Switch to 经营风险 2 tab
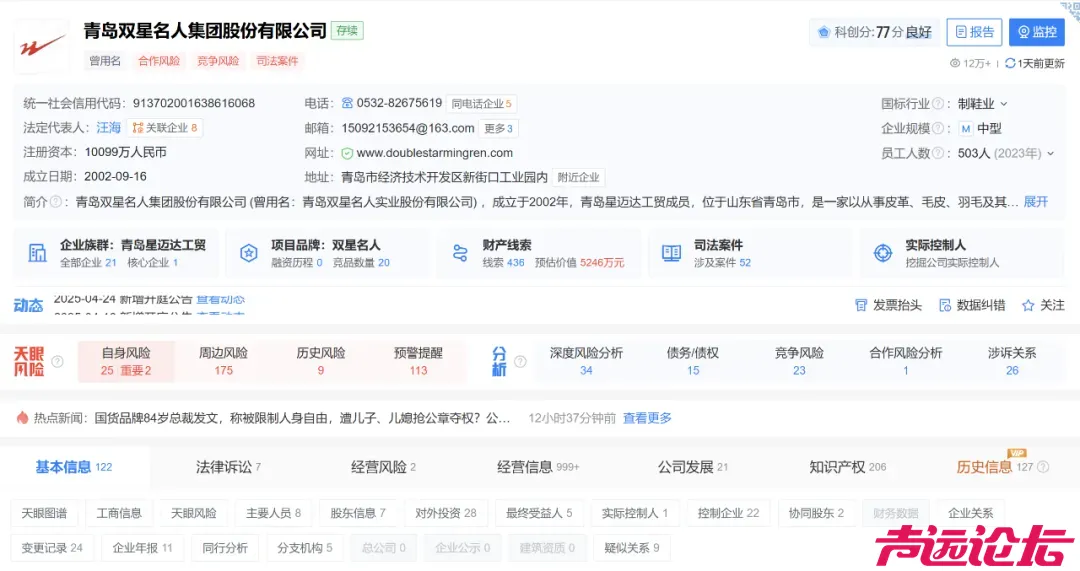This screenshot has height=571, width=1080. click(384, 467)
